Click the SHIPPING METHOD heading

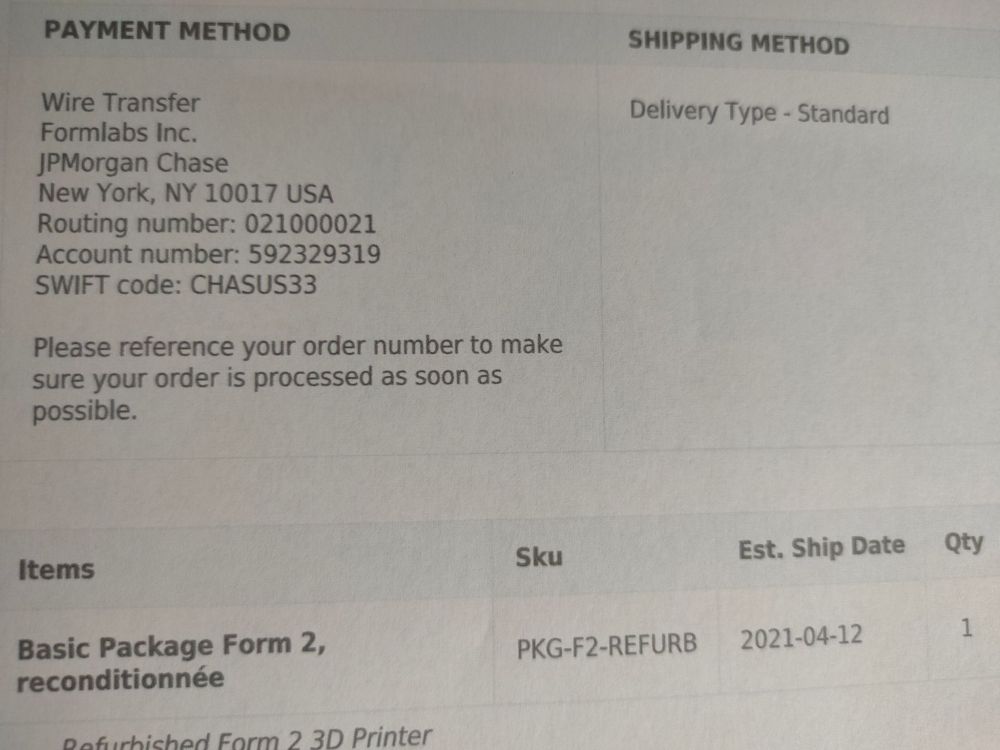(x=738, y=43)
